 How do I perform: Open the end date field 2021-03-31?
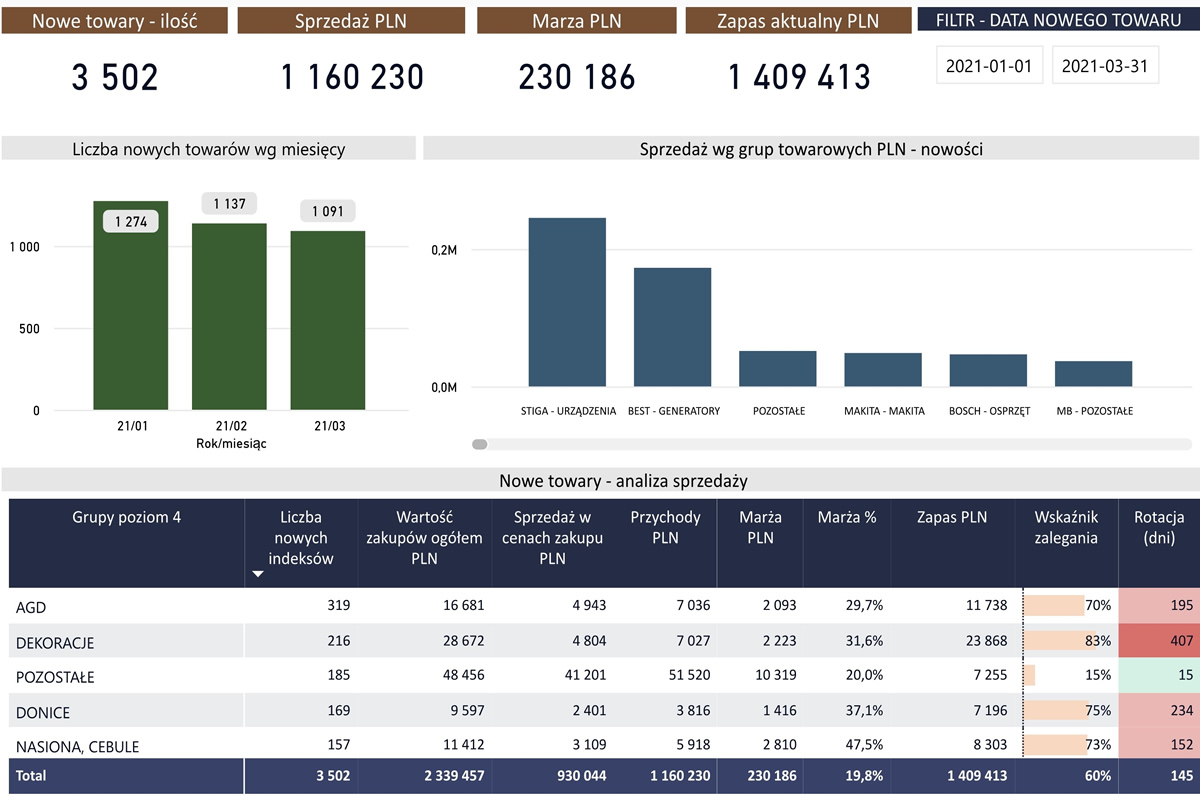tap(1105, 67)
